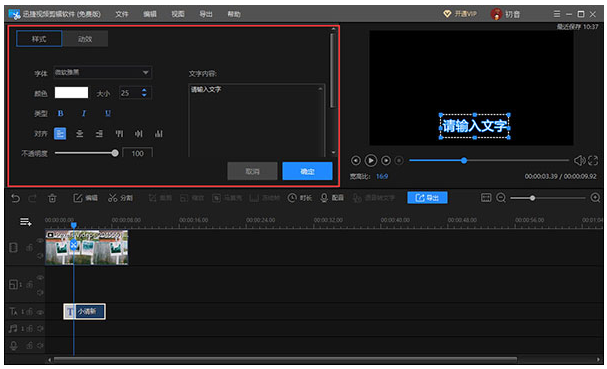Image resolution: width=607 pixels, height=369 pixels.
Task: Click the redo arrow in timeline toolbar
Action: point(33,198)
